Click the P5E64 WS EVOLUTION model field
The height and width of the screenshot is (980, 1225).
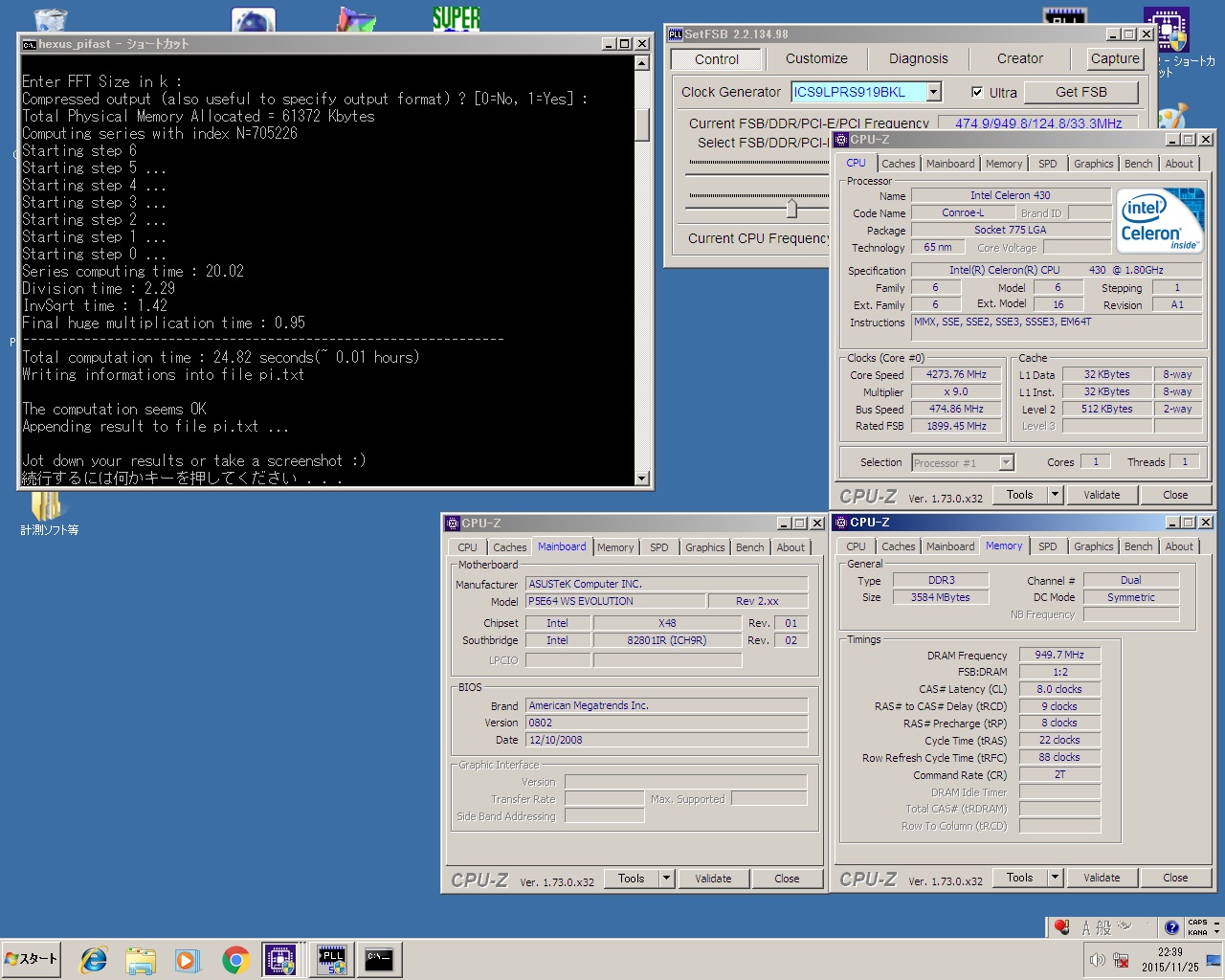coord(614,601)
